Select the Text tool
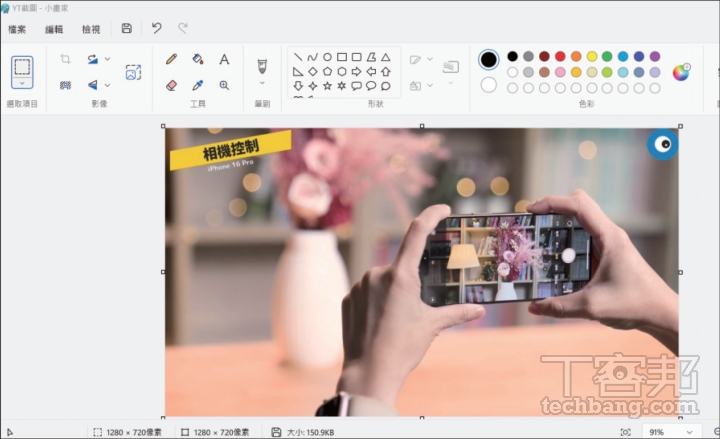The height and width of the screenshot is (439, 720). pyautogui.click(x=224, y=59)
